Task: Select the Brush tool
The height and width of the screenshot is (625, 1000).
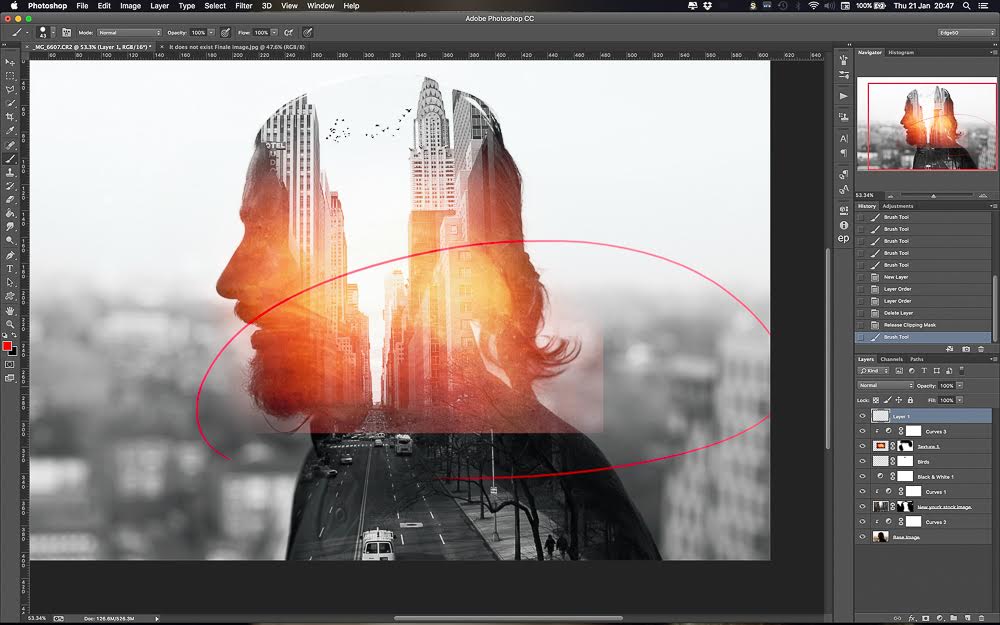Action: [x=9, y=158]
